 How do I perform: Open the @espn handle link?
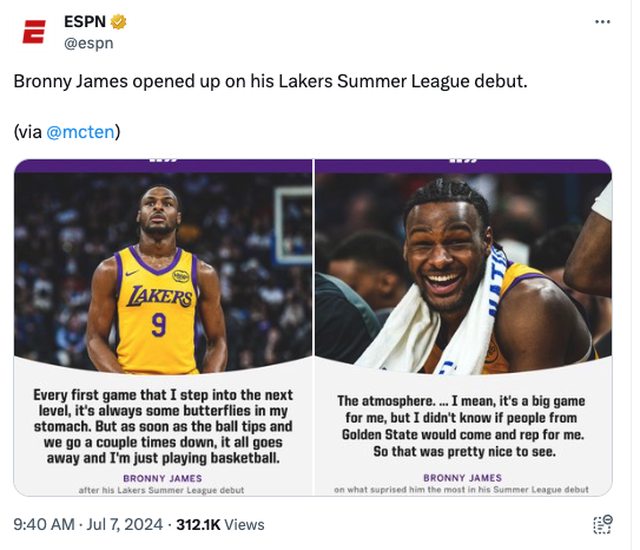[88, 42]
